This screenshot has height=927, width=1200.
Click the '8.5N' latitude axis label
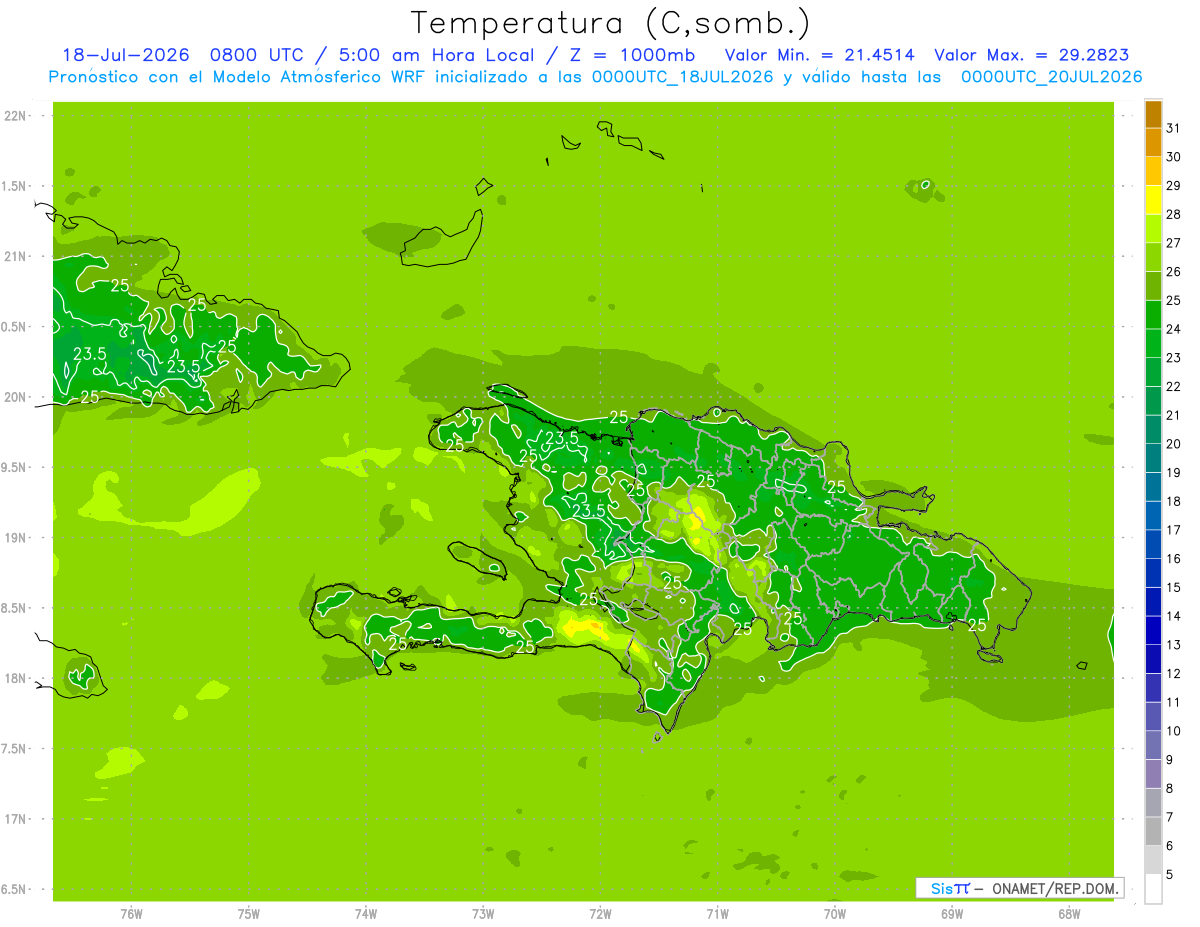pyautogui.click(x=15, y=608)
